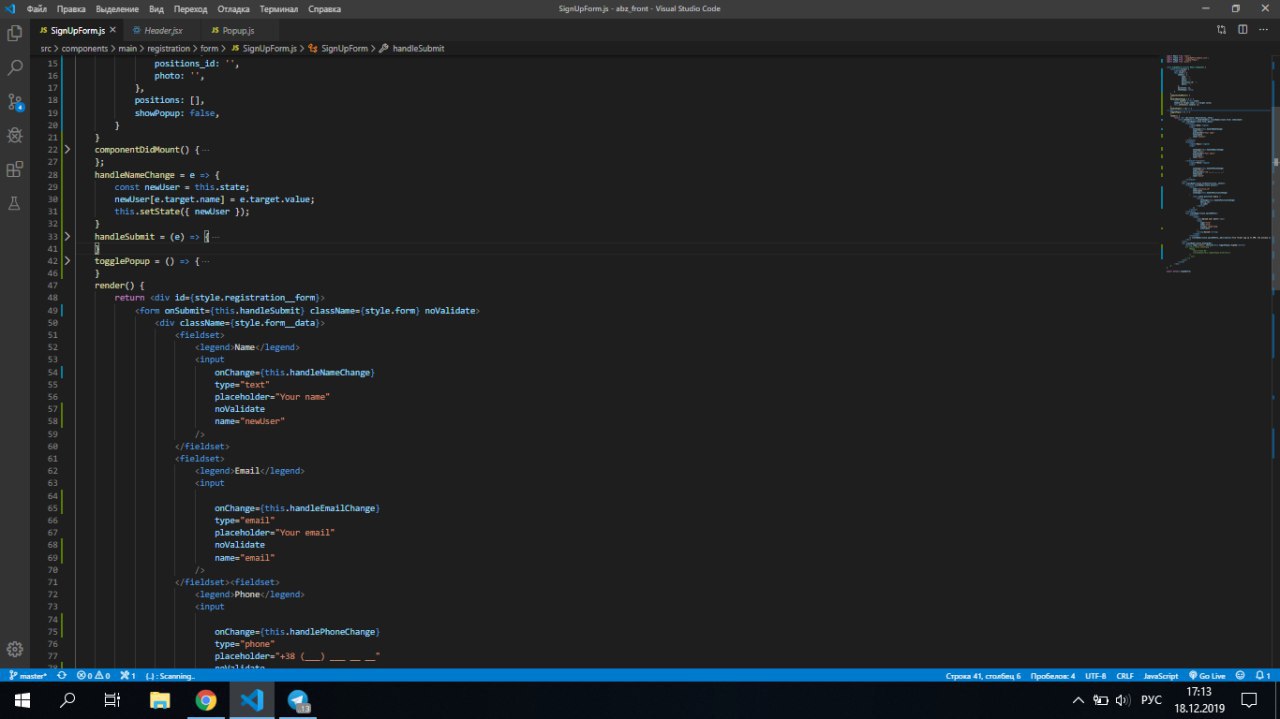Open Telegram from the taskbar
The width and height of the screenshot is (1280, 719).
click(x=299, y=700)
